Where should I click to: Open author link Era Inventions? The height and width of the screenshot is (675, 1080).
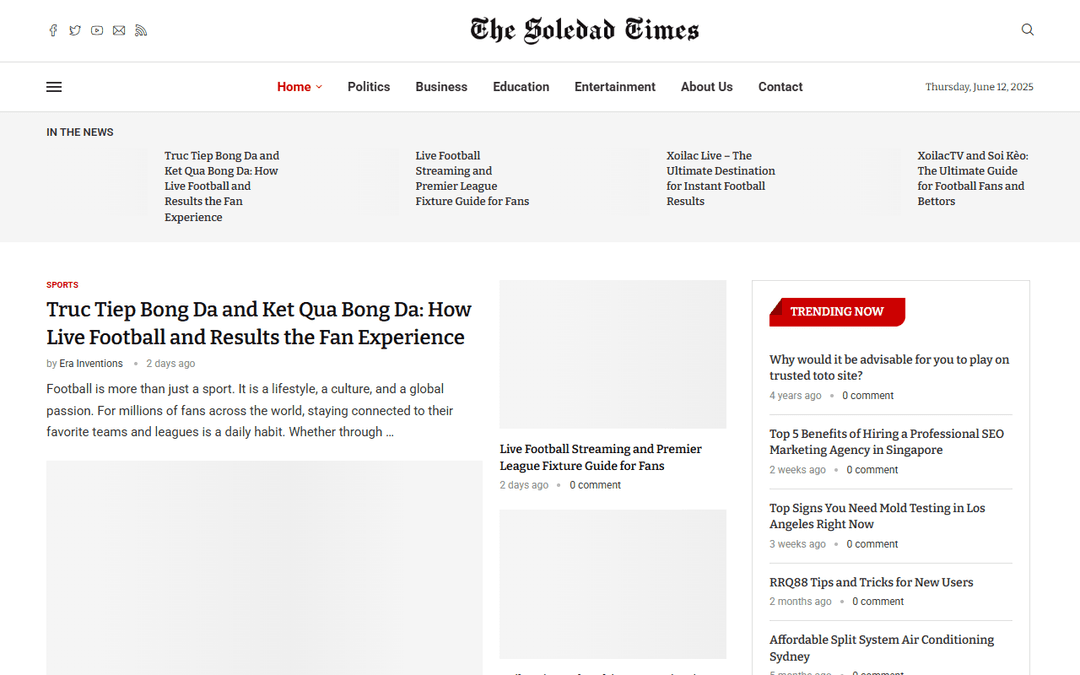click(x=91, y=364)
